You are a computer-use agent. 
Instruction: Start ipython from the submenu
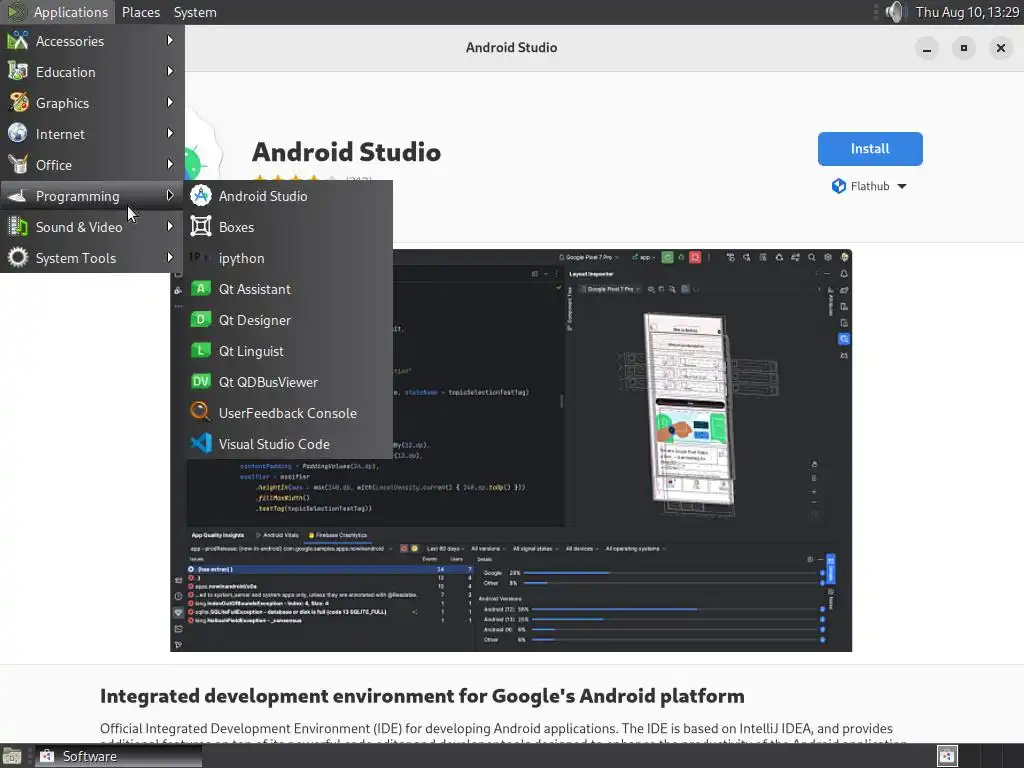(x=288, y=258)
